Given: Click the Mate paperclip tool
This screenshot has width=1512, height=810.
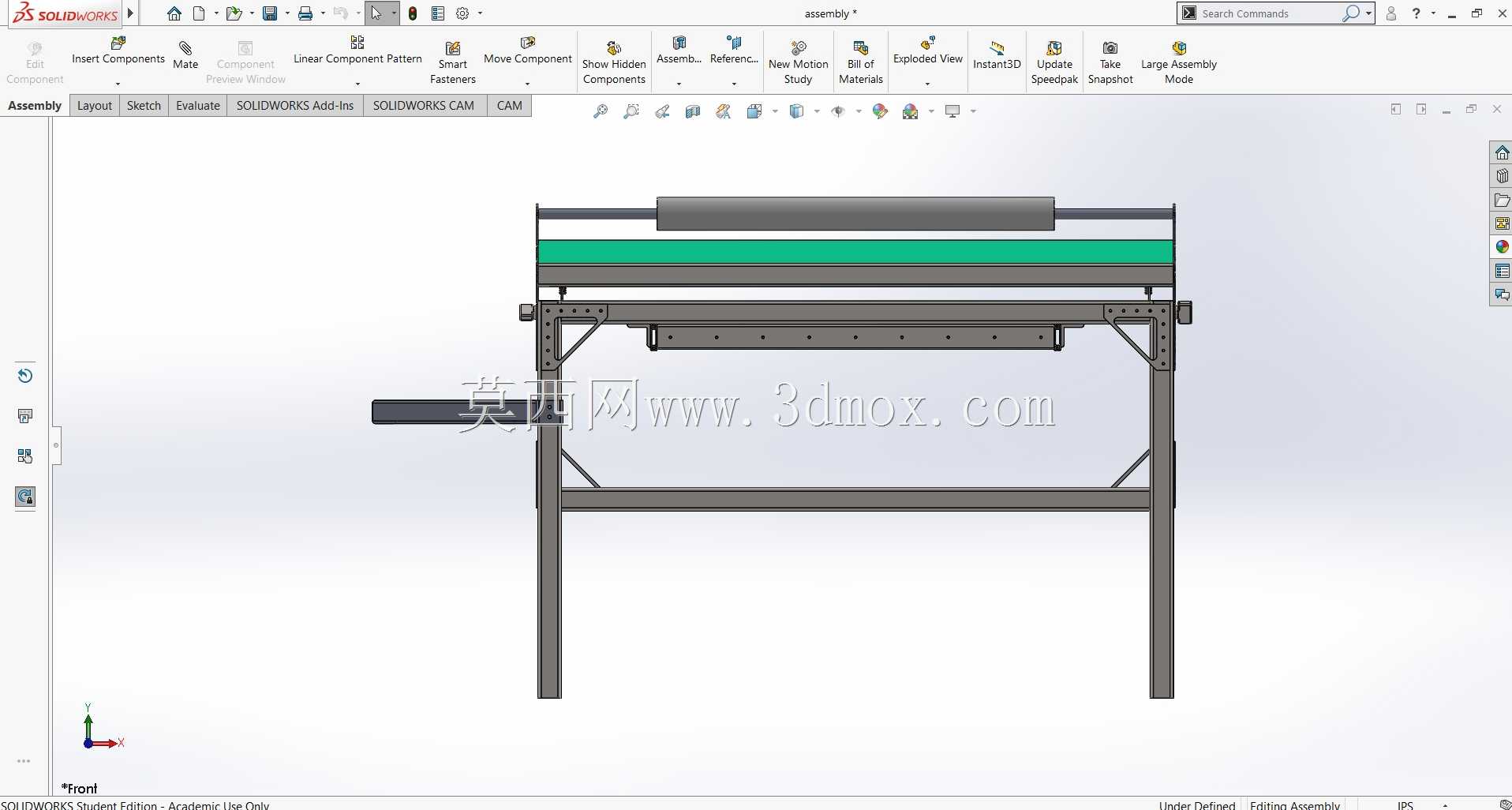Looking at the screenshot, I should coord(185,55).
